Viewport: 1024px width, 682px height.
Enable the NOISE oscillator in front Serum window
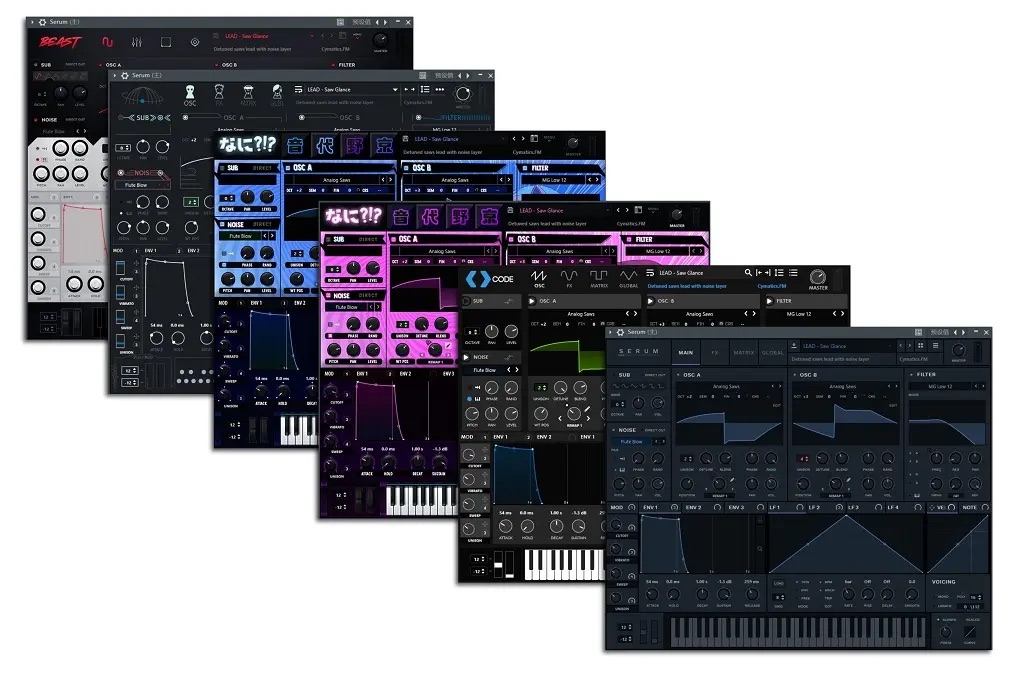point(615,430)
